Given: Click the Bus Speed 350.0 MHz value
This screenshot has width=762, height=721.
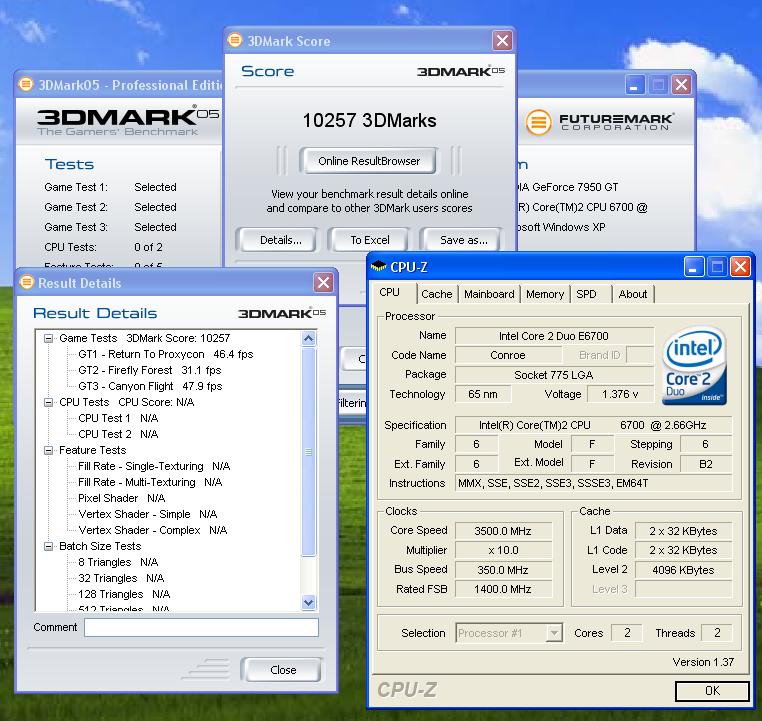Looking at the screenshot, I should pyautogui.click(x=503, y=570).
